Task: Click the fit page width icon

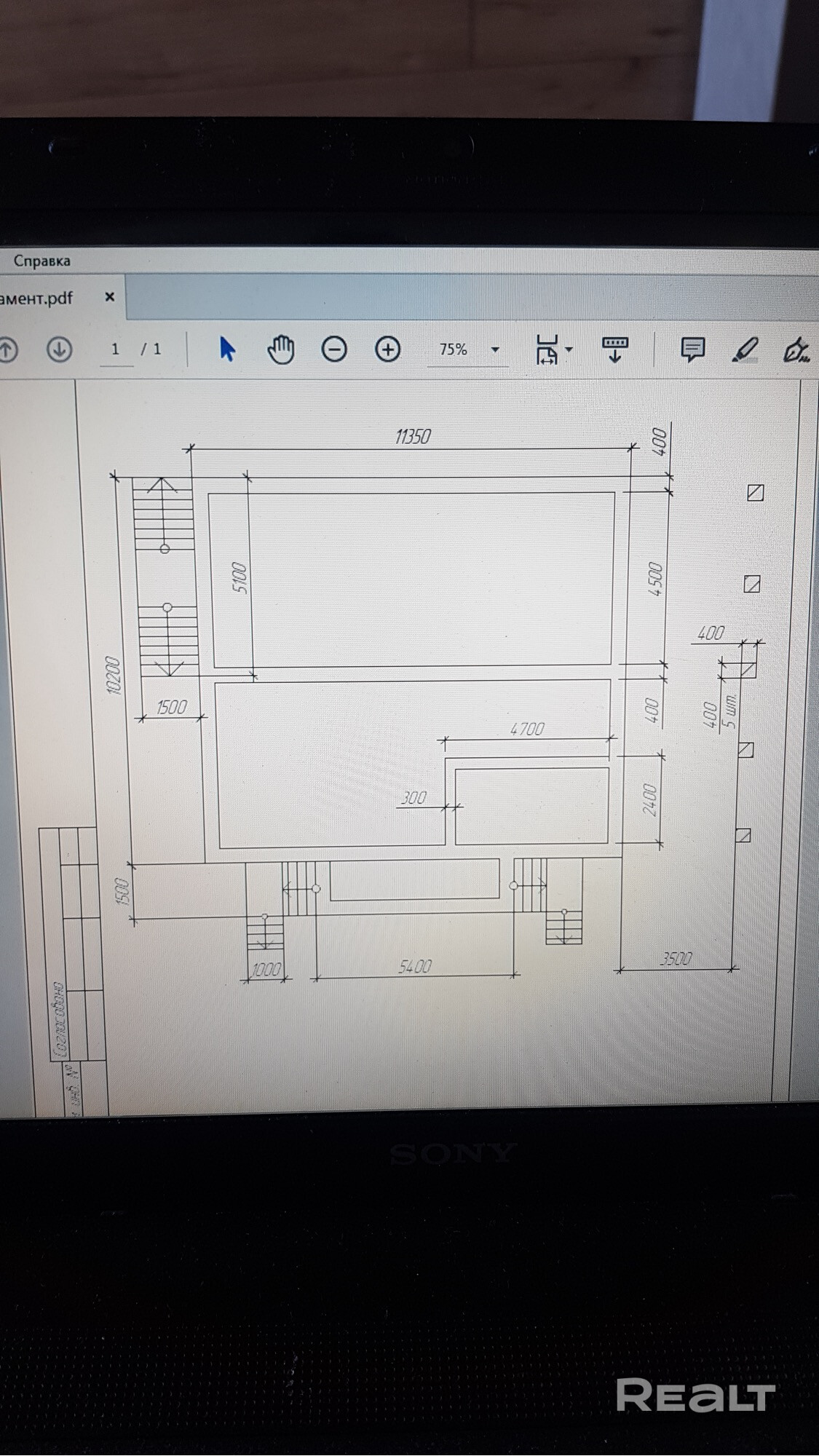Action: (x=547, y=349)
